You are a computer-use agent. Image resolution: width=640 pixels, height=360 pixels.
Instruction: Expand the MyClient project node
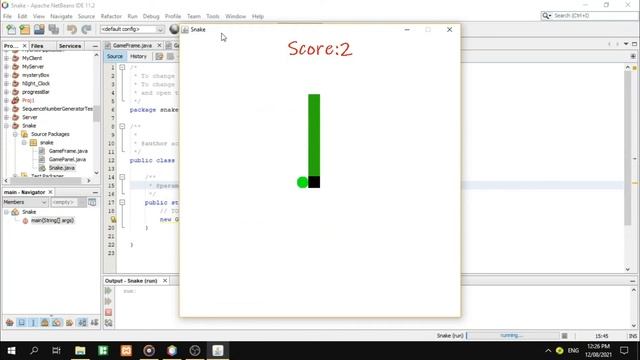pos(7,58)
